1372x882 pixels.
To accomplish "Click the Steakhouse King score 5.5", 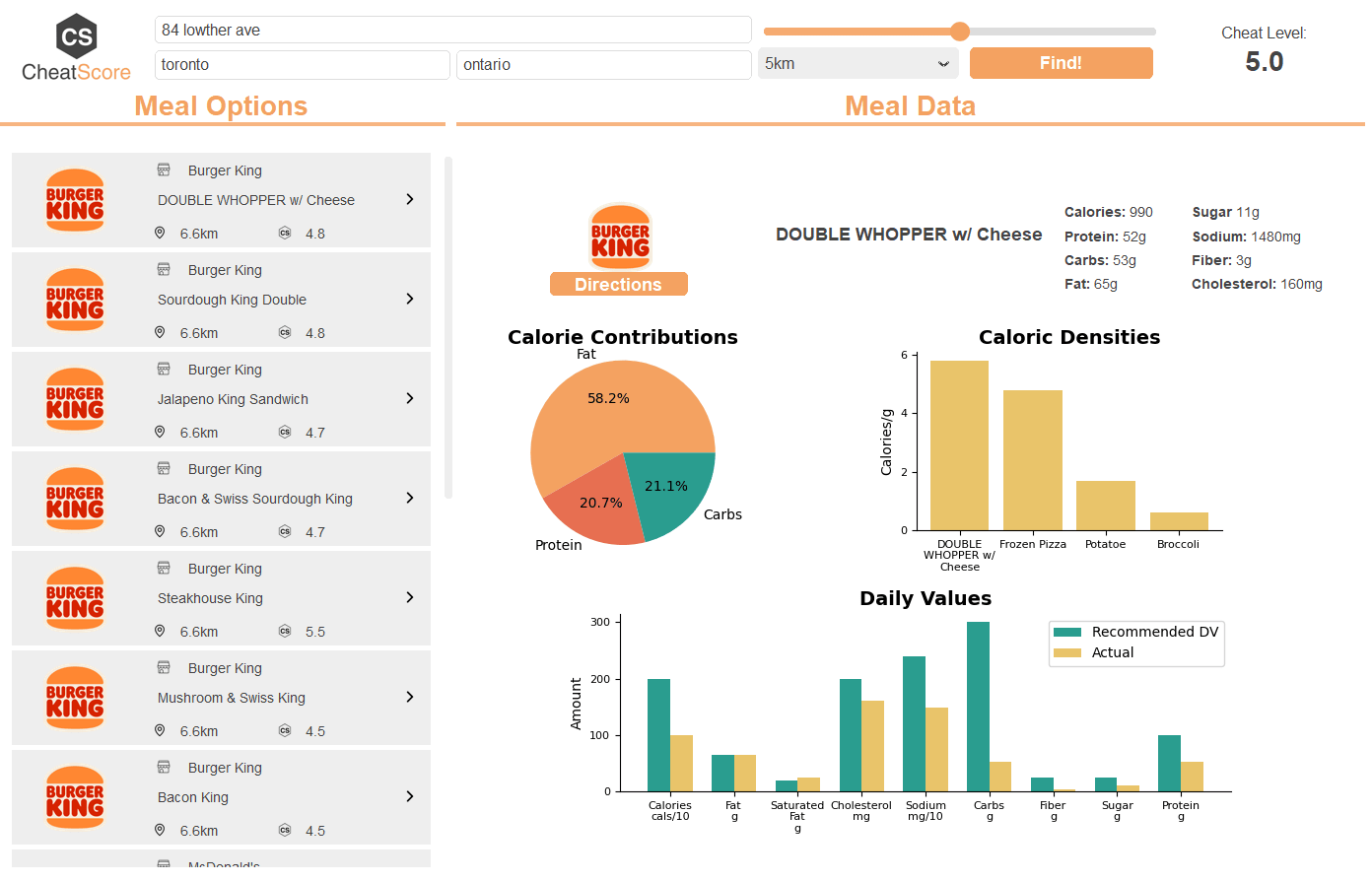I will pos(315,632).
